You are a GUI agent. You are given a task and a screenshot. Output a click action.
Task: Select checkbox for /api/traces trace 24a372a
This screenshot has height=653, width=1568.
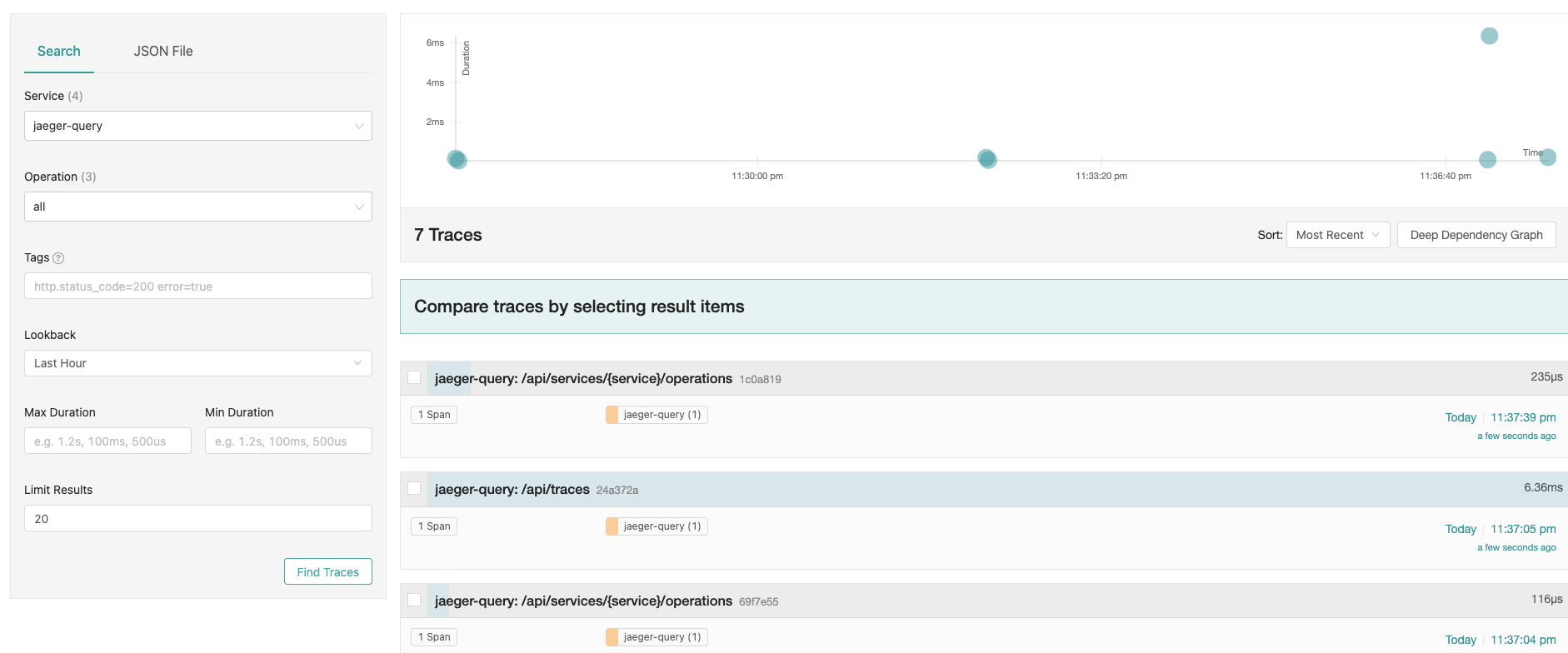coord(414,488)
